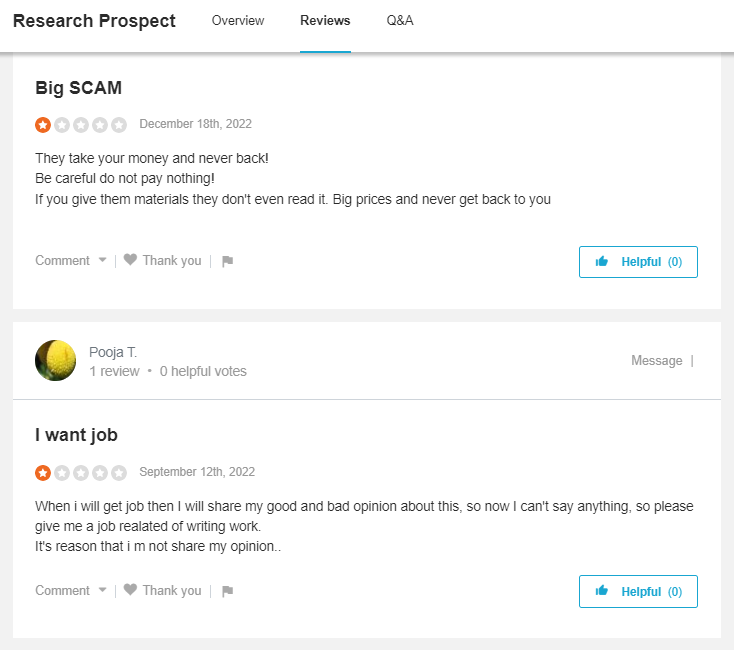Send a Message to Pooja T.
The image size is (734, 650).
pyautogui.click(x=656, y=361)
